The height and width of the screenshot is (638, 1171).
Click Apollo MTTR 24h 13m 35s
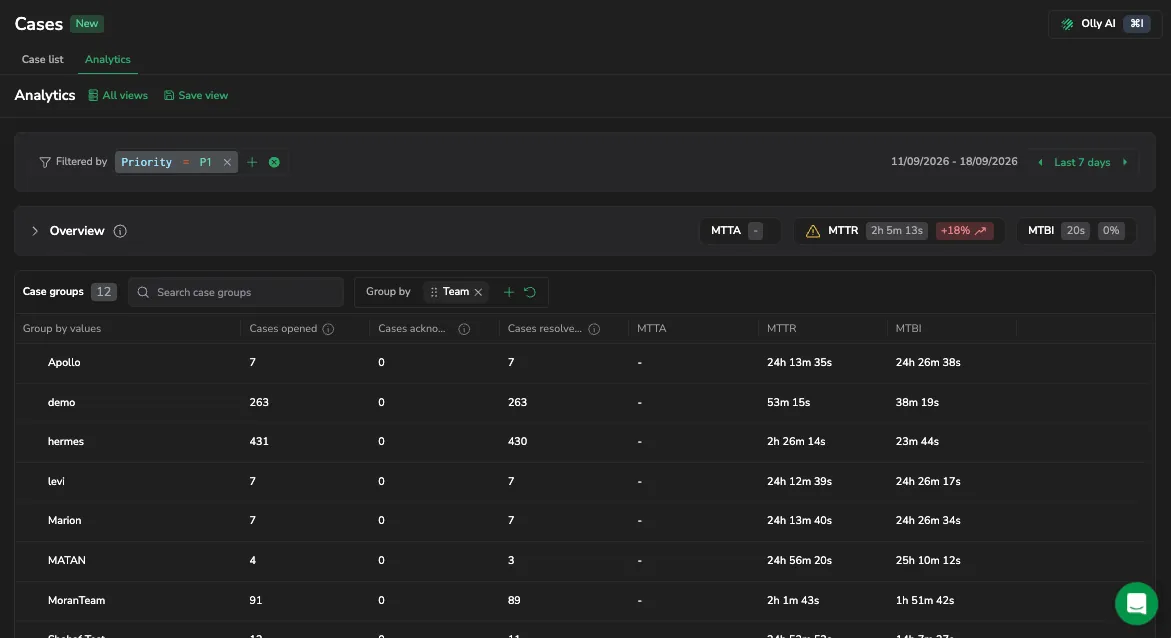(799, 362)
